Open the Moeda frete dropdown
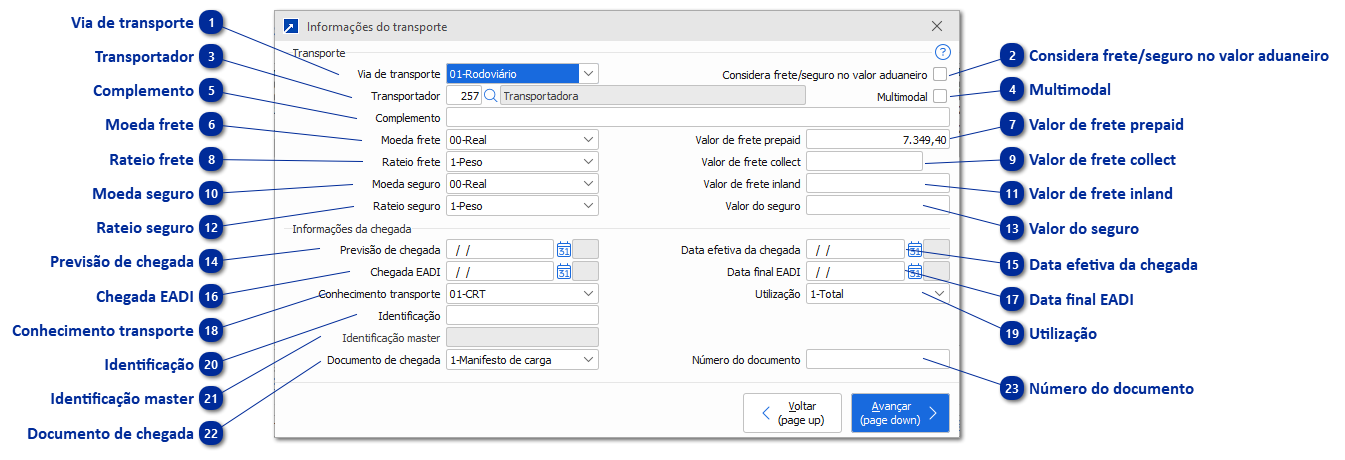 pyautogui.click(x=588, y=140)
